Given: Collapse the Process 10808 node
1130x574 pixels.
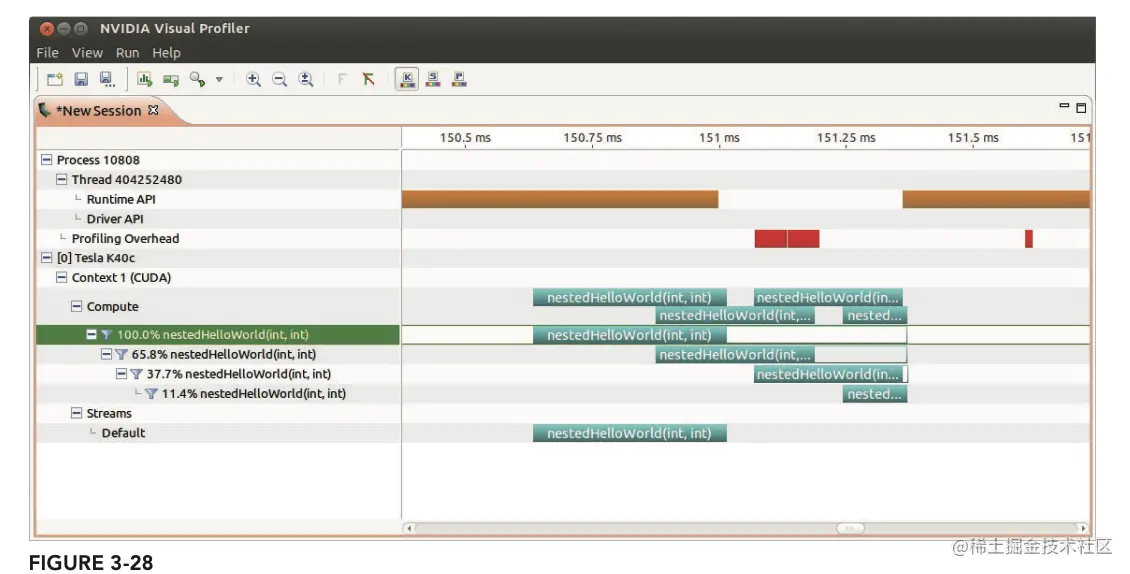Looking at the screenshot, I should 47,159.
